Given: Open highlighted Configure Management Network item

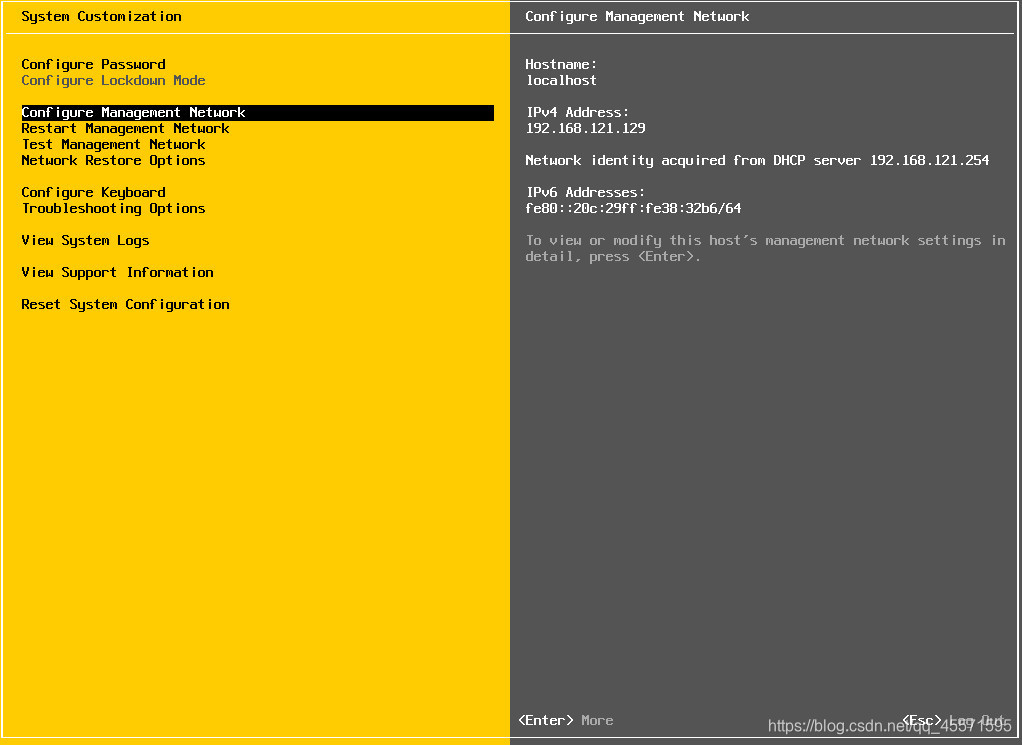Looking at the screenshot, I should (x=257, y=113).
